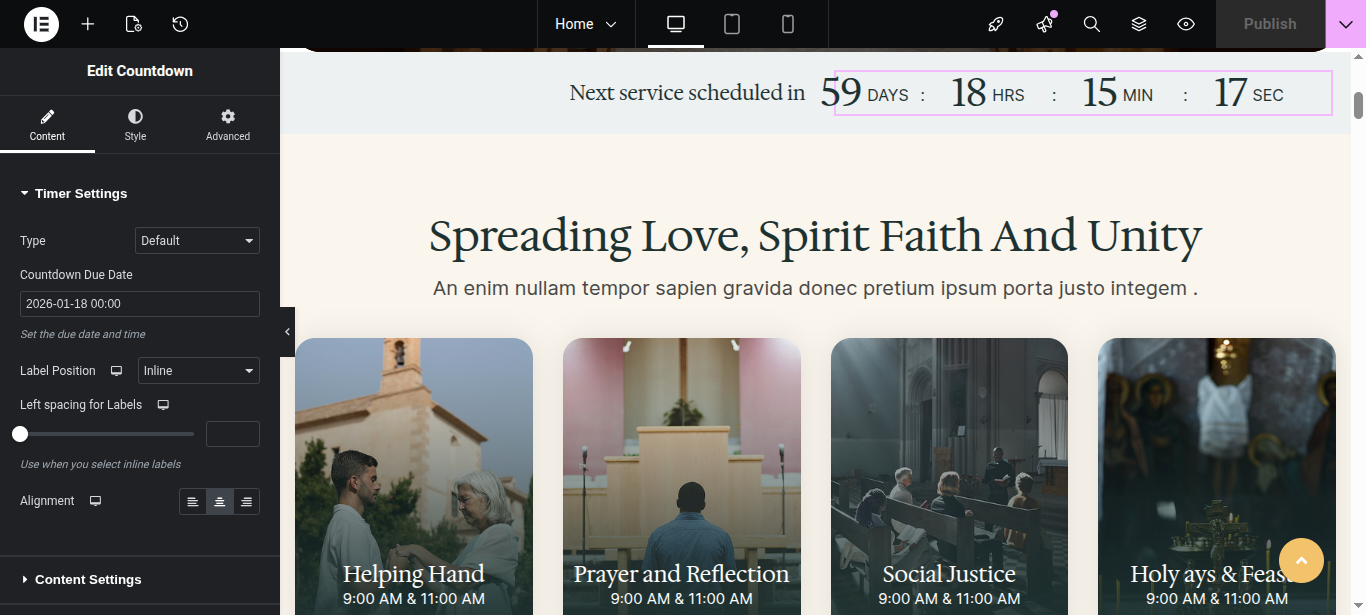
Task: Set alignment to right
Action: 246,502
